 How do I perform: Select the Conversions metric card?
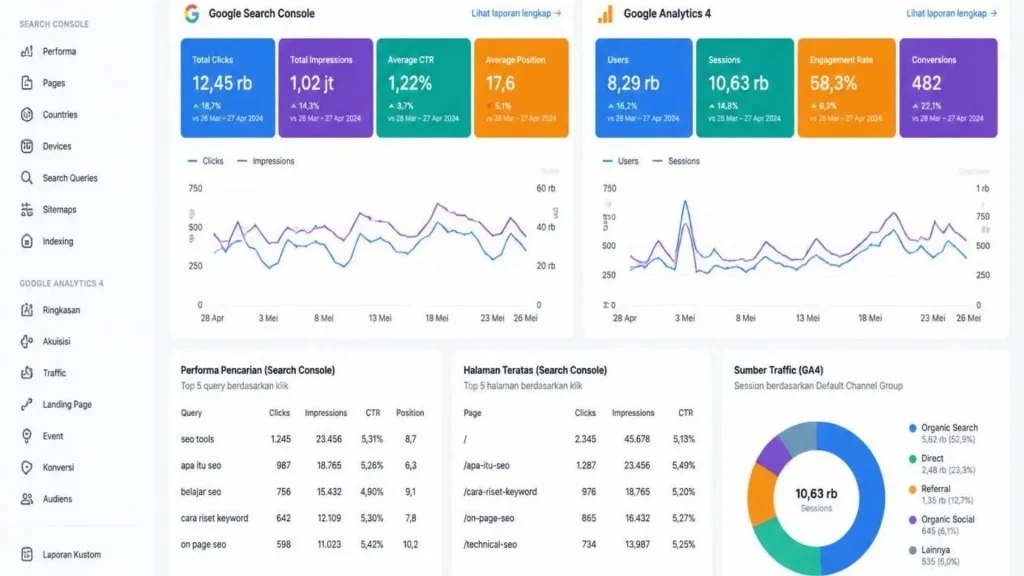(x=948, y=88)
